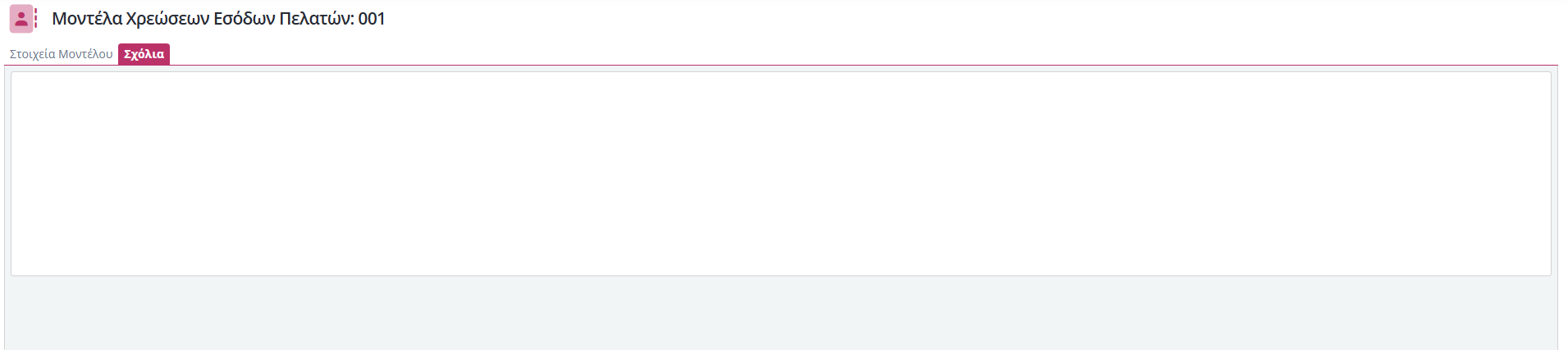Viewport: 1568px width, 350px height.
Task: Click the pink square record icon by the title
Action: pos(21,19)
